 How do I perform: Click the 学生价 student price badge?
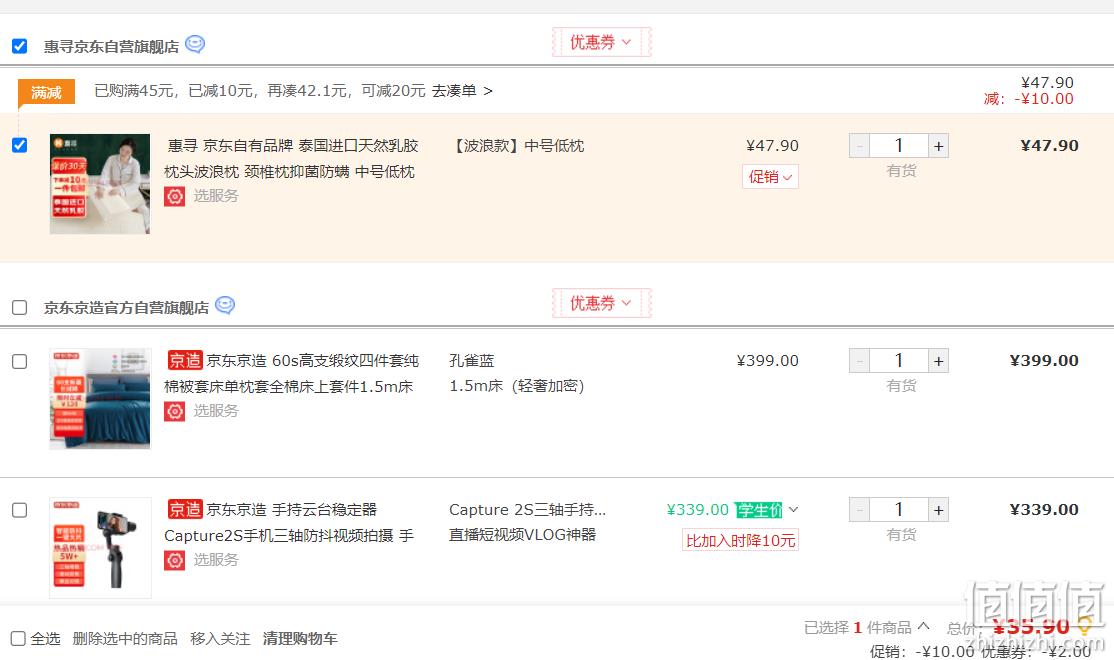click(x=759, y=510)
